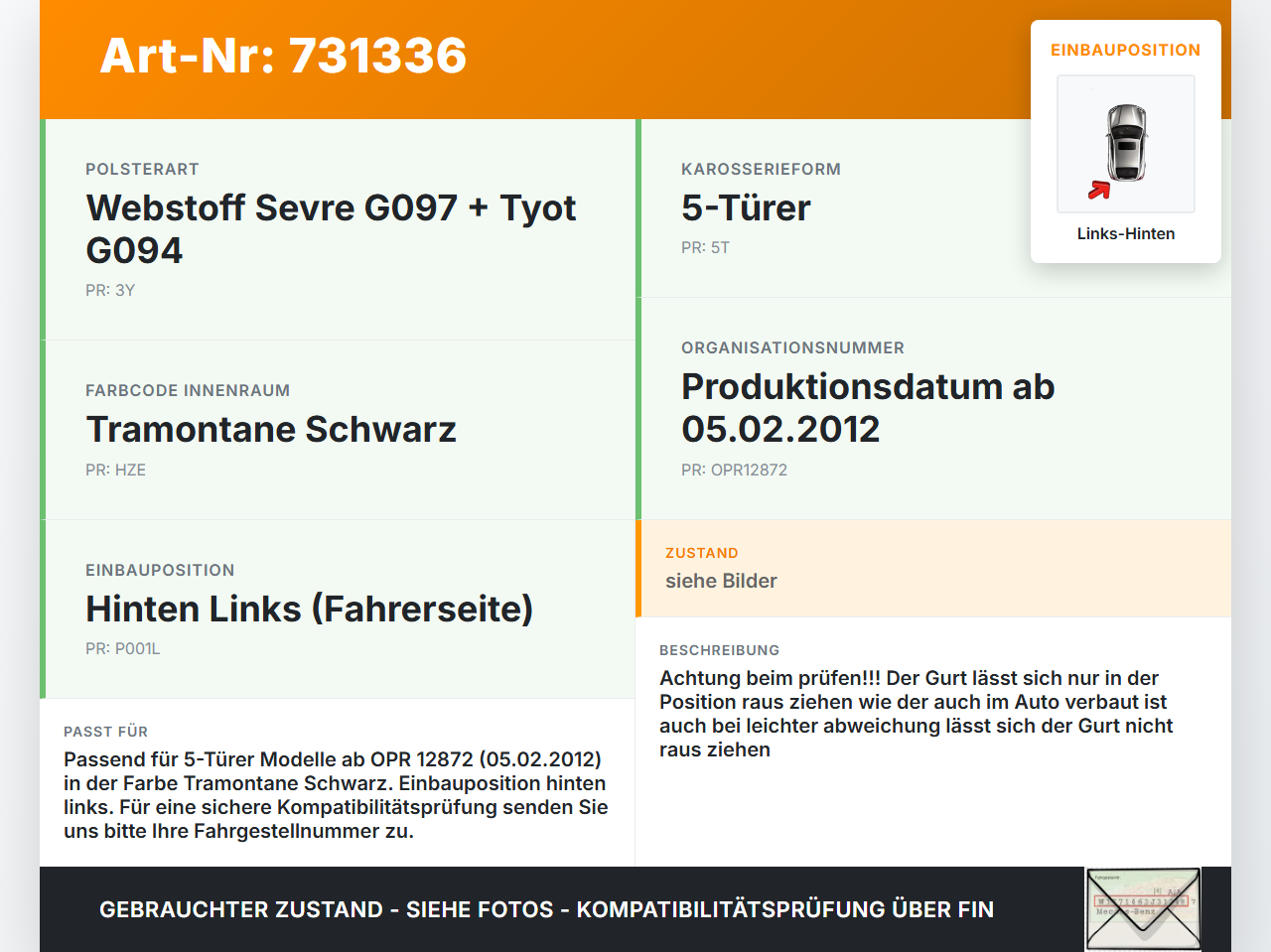This screenshot has width=1271, height=952.
Task: Click the Passt für compatibility text
Action: 336,795
